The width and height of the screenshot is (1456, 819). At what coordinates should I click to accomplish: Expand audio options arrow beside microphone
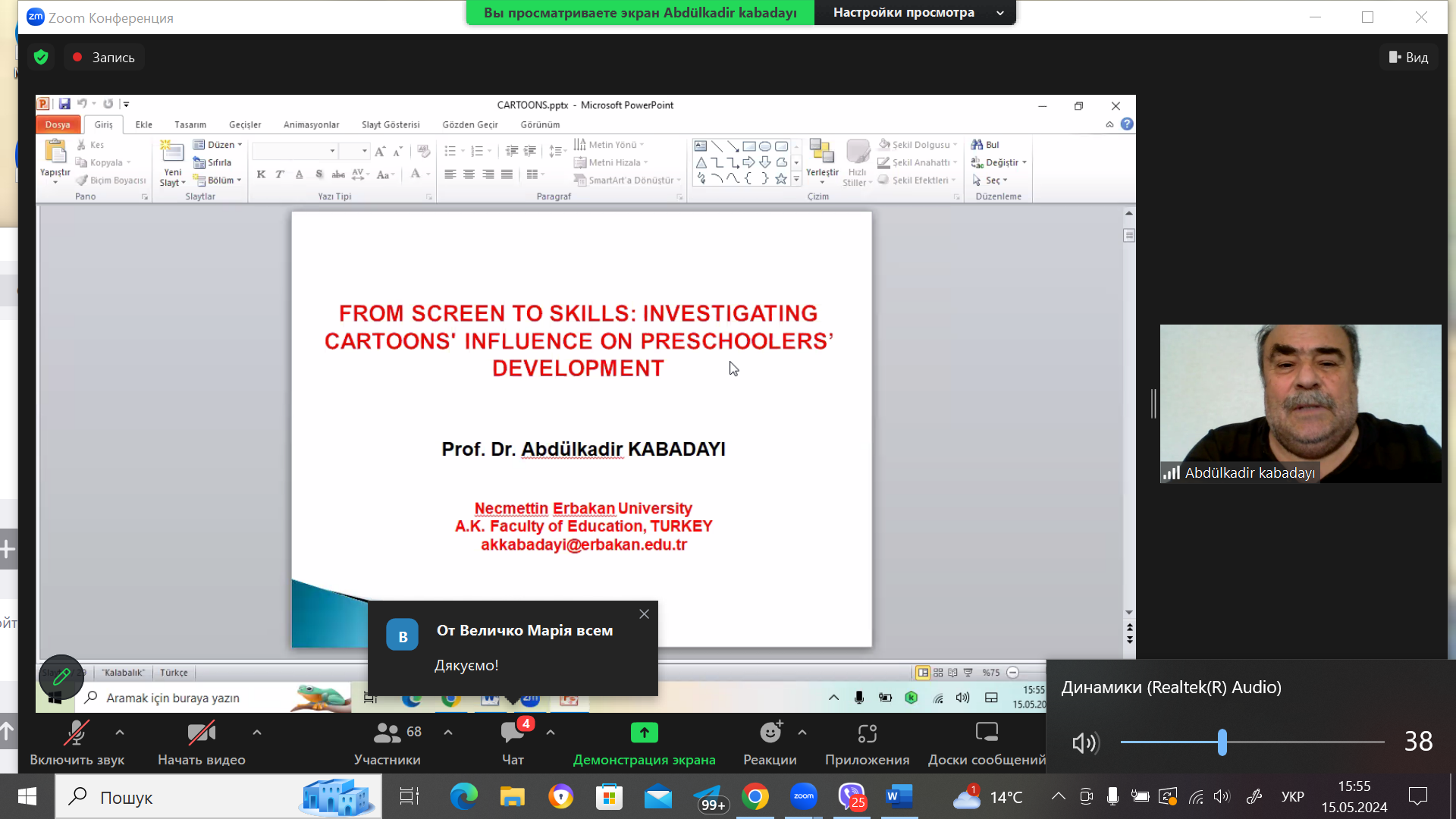(120, 733)
